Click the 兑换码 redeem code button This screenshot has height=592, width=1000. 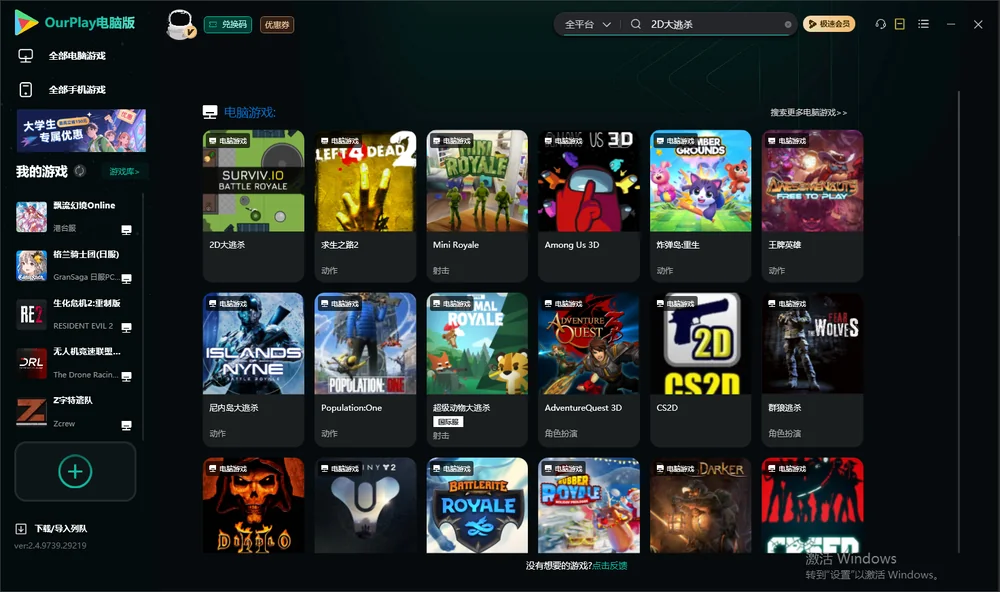(x=228, y=24)
